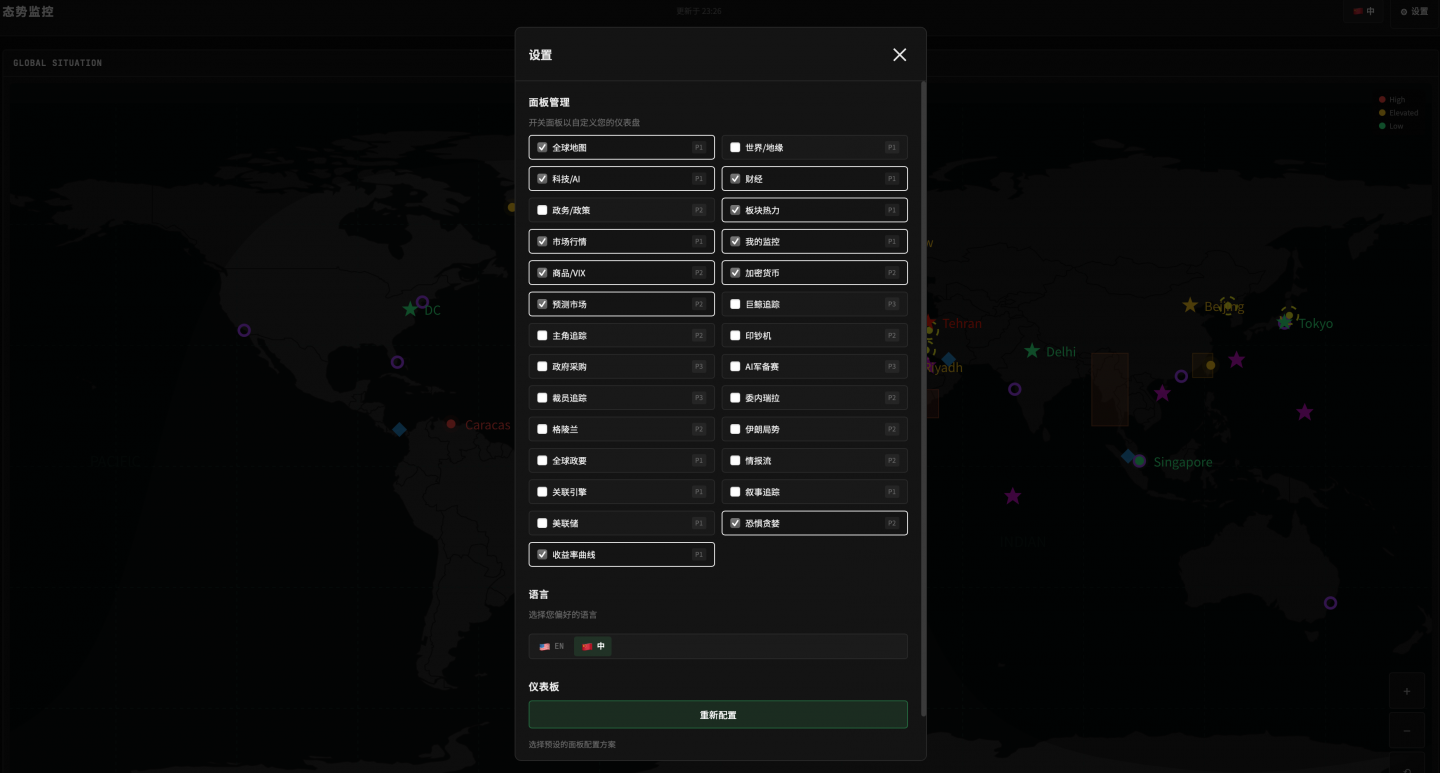Disable the 加密货币 panel checkbox

(x=735, y=273)
